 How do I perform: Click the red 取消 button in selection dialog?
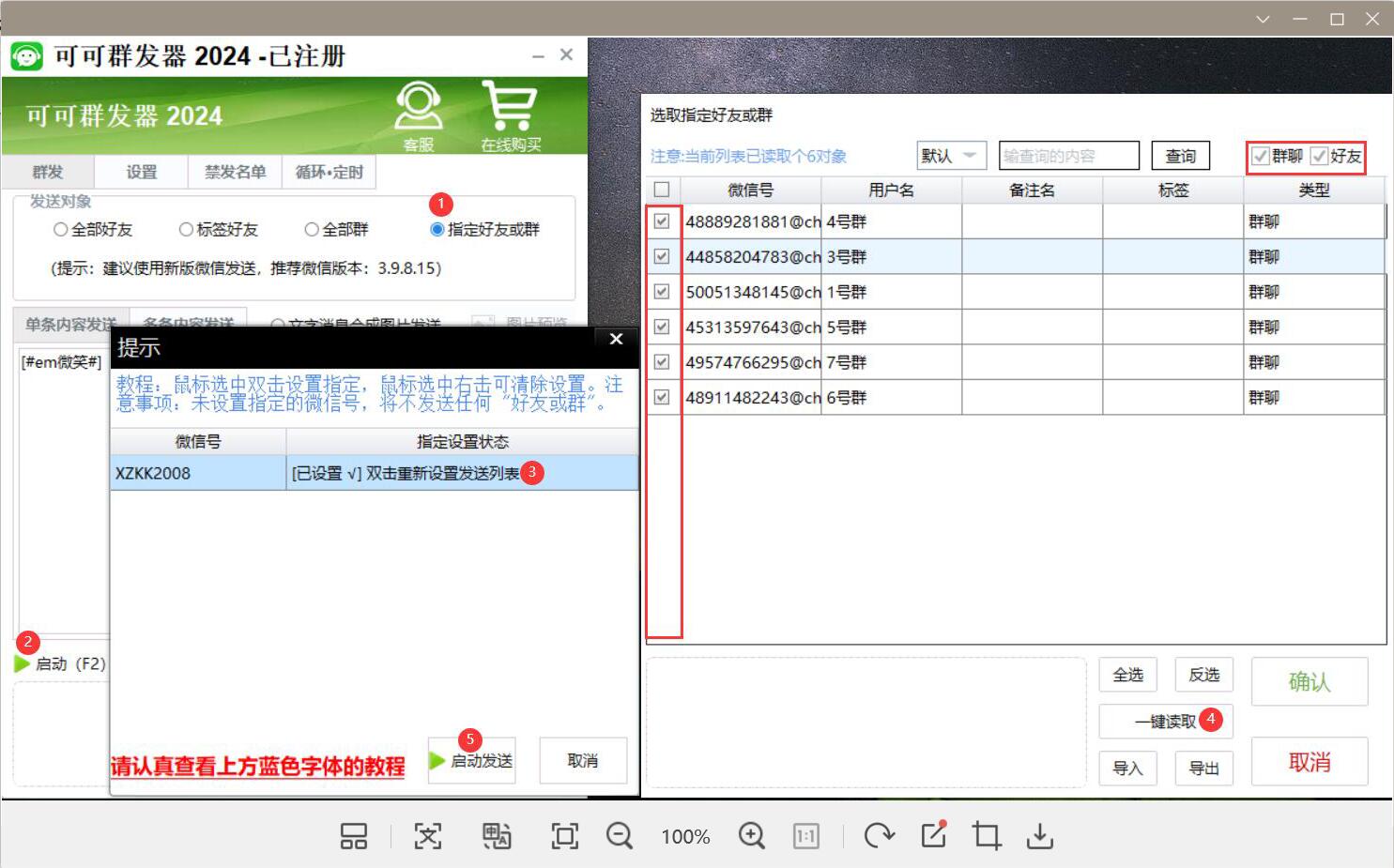(1310, 762)
